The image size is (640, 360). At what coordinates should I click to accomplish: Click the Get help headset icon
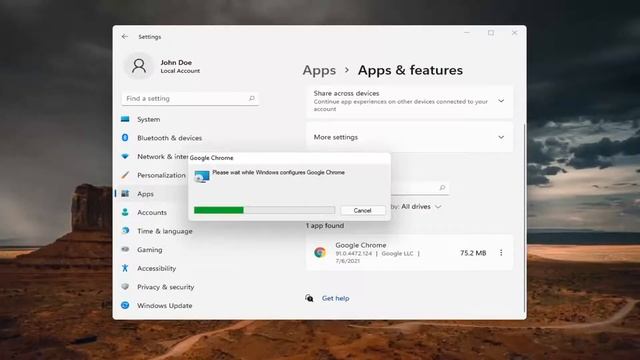tap(309, 298)
